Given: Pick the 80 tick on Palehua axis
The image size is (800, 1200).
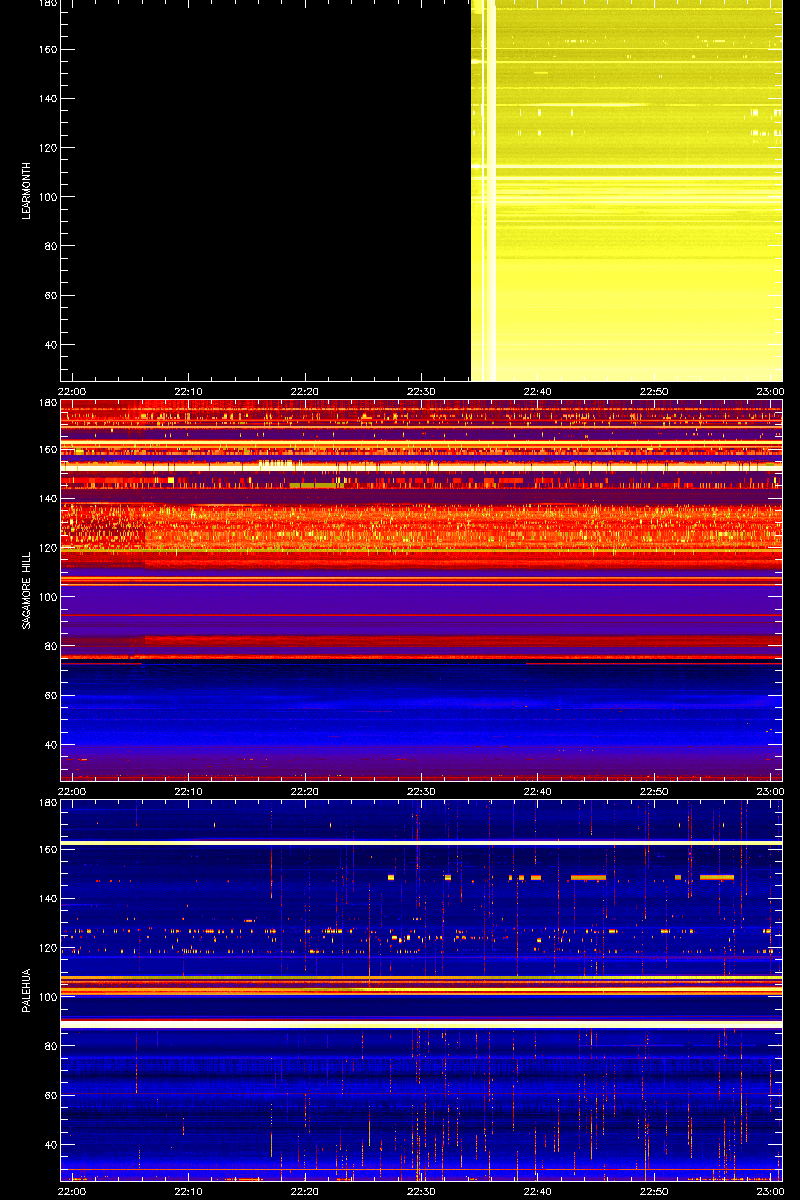Looking at the screenshot, I should [50, 1046].
